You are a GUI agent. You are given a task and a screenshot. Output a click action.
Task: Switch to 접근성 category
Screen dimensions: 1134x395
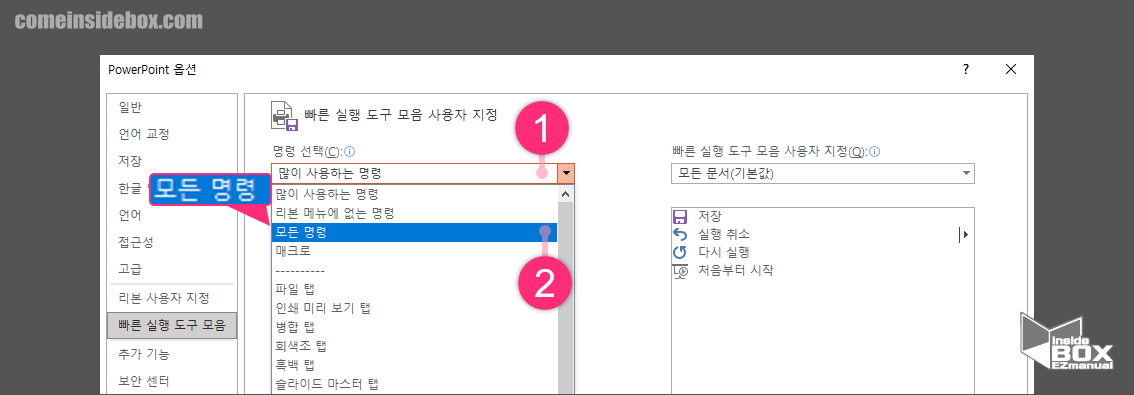pyautogui.click(x=135, y=242)
